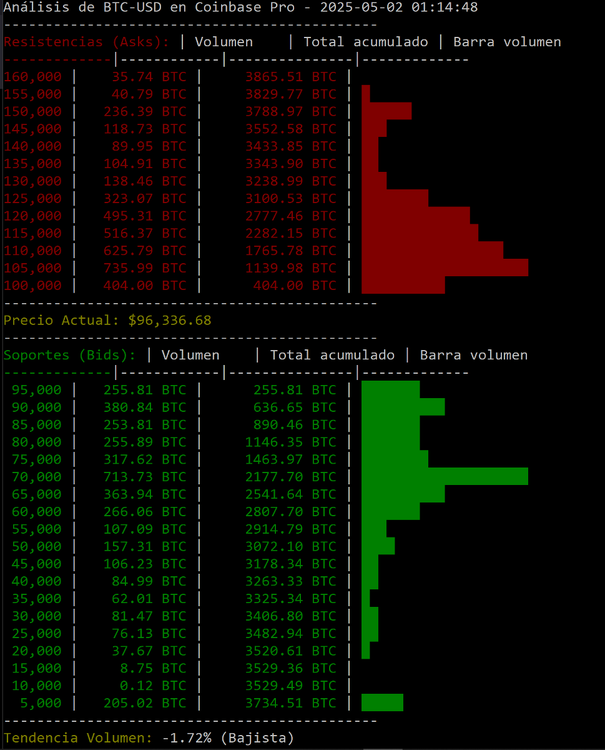Click the green volume bar for 90,000

tap(402, 407)
